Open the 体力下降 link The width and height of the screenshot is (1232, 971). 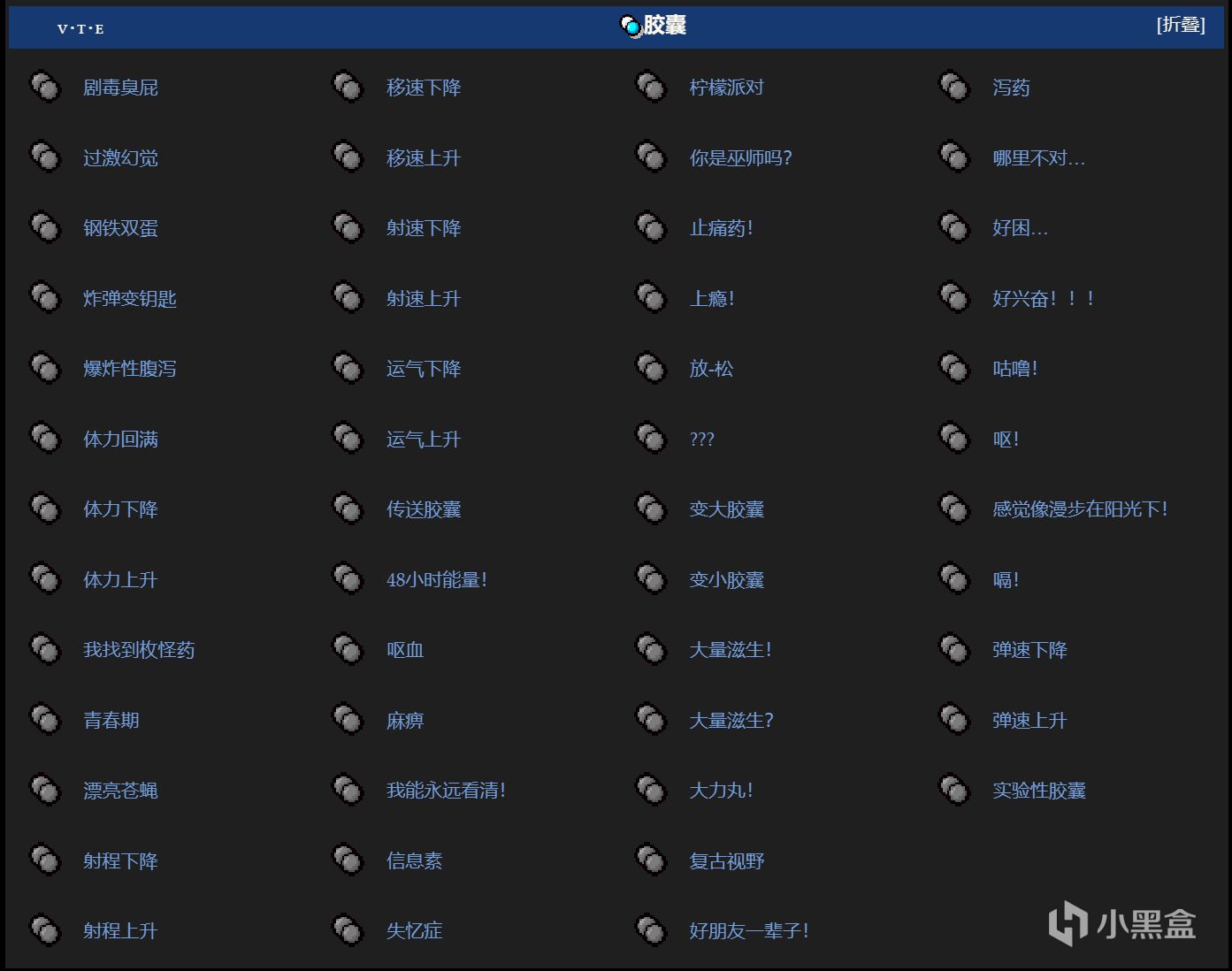pos(120,509)
